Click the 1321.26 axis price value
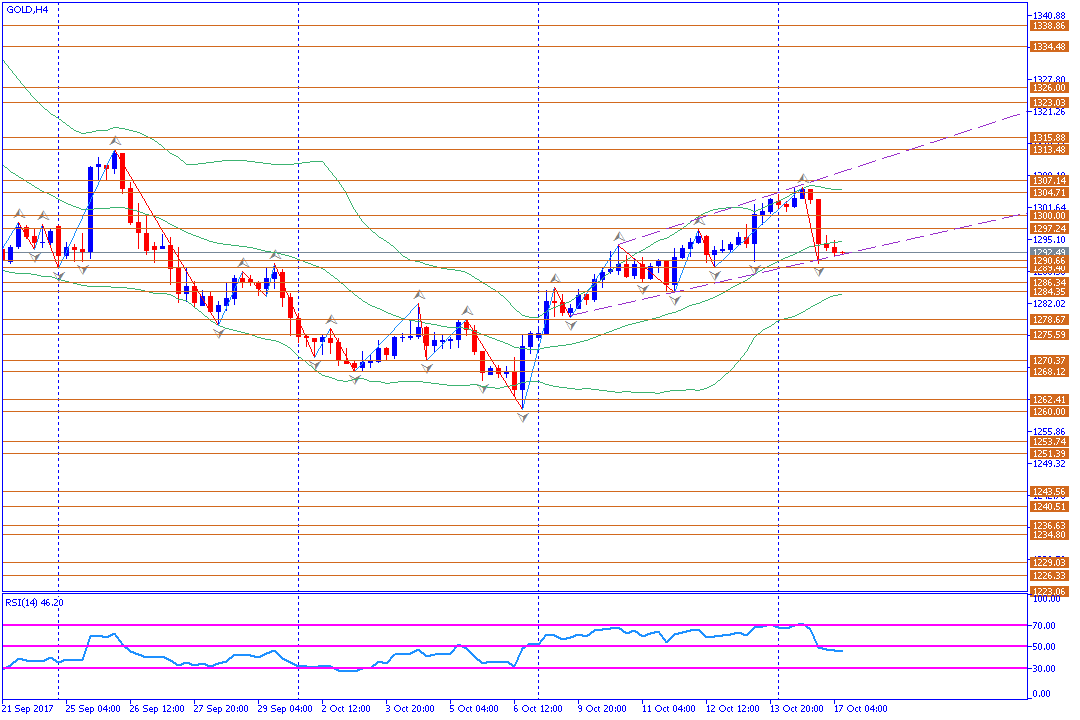1080x720 pixels. [1049, 112]
